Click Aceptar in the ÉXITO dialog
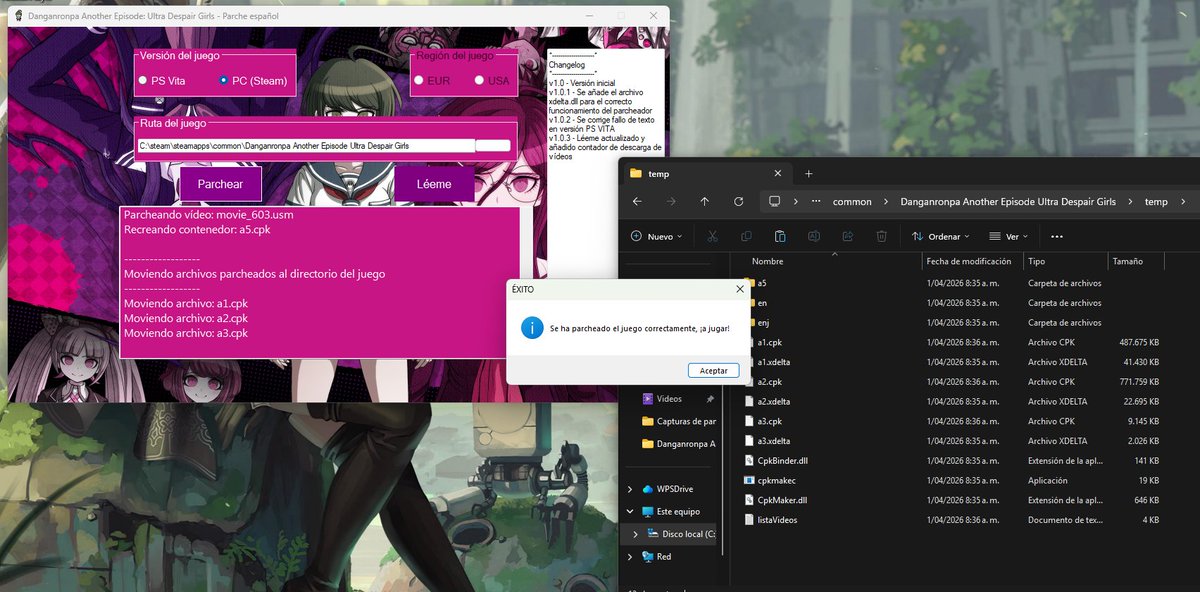 click(x=713, y=370)
